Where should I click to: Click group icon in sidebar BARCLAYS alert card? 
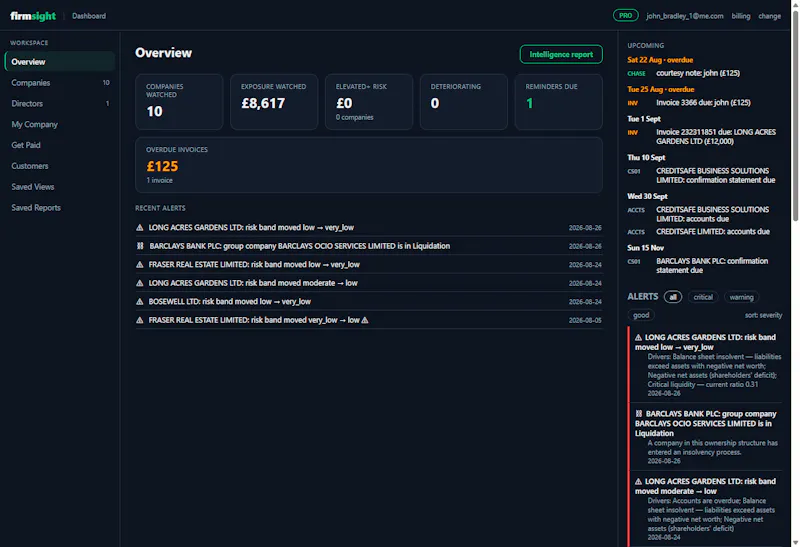(639, 414)
